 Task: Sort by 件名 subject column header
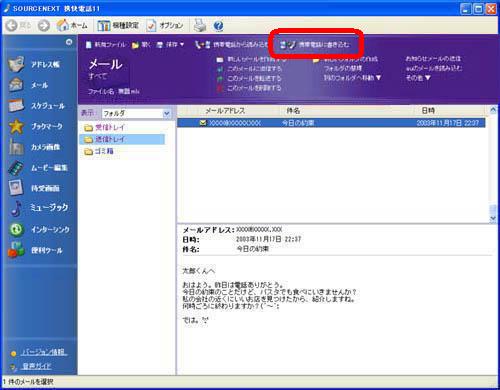click(x=293, y=111)
